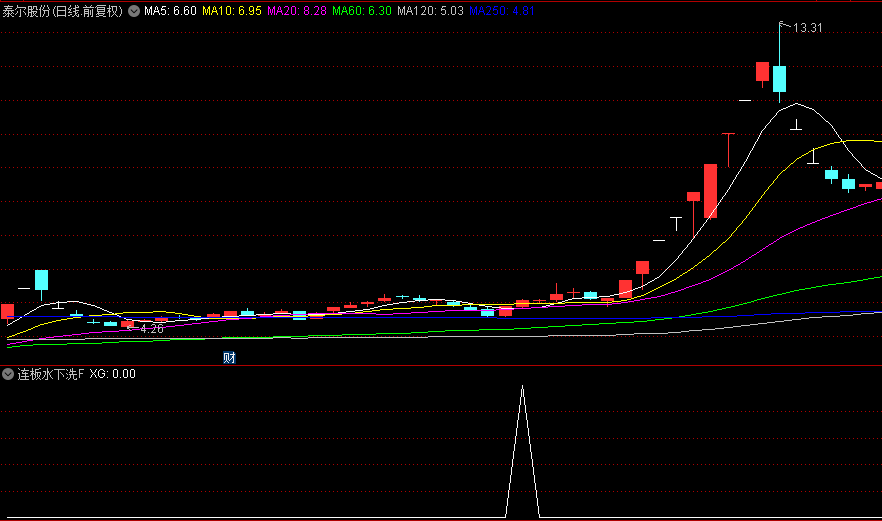Open the main chart settings dropdown icon

pos(134,12)
